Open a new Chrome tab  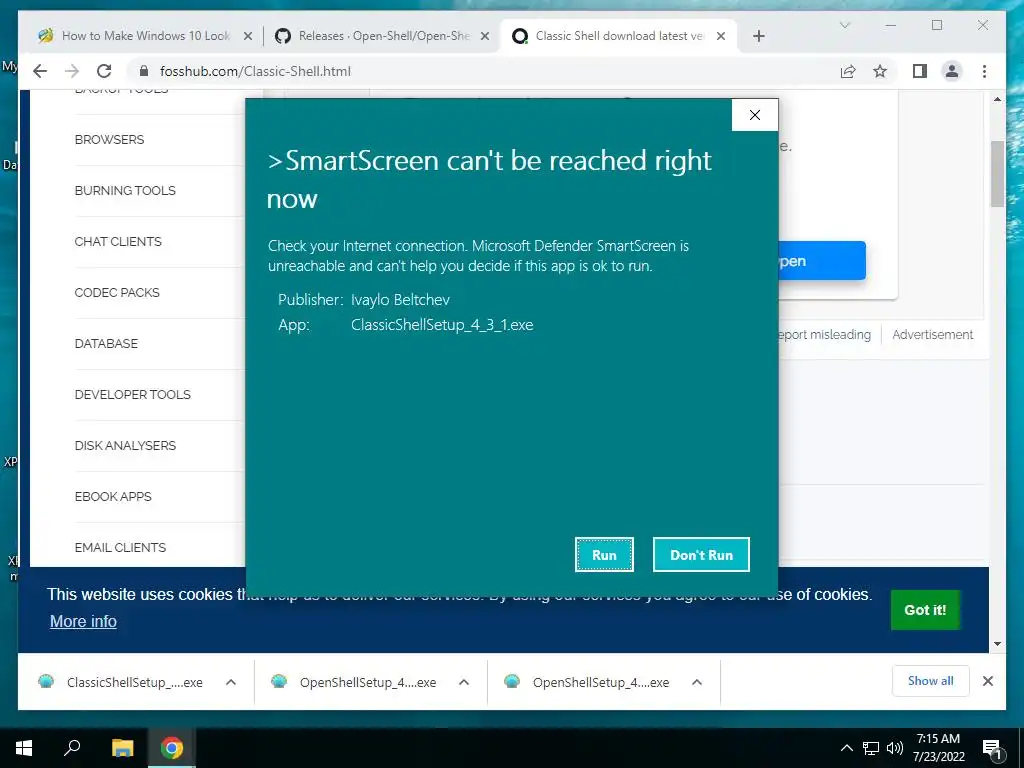coord(758,36)
